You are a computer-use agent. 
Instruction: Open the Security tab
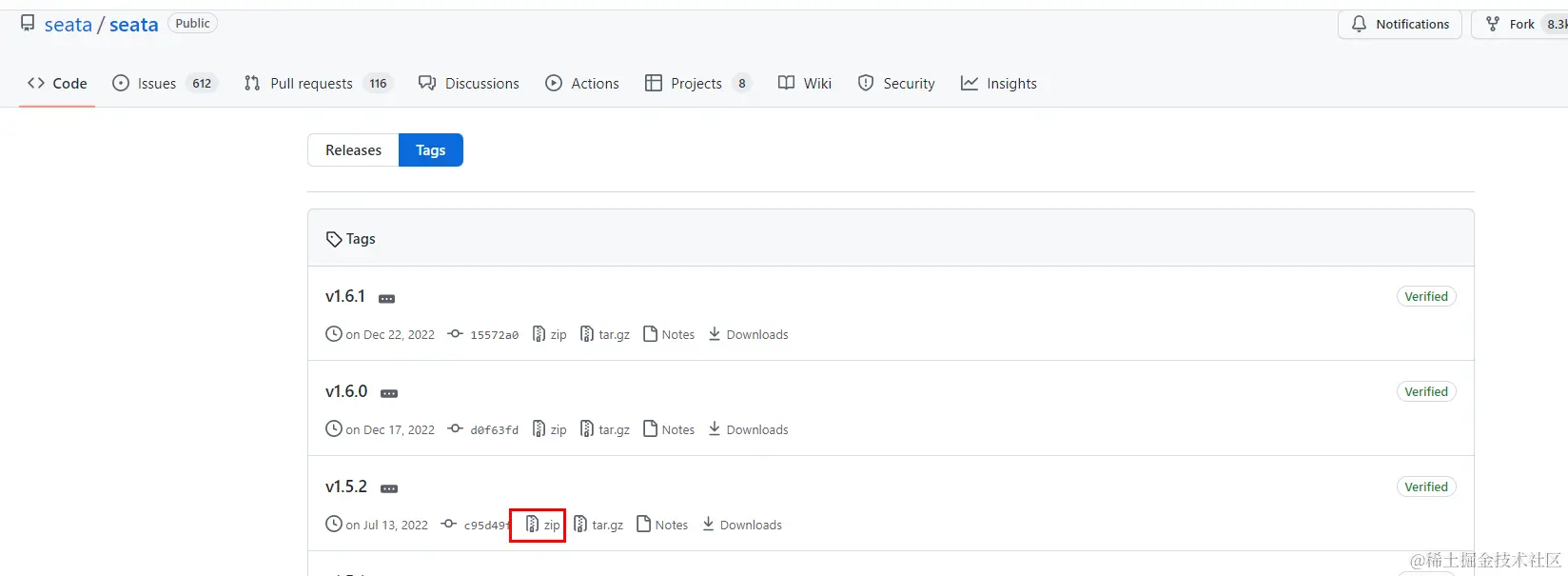pos(896,84)
